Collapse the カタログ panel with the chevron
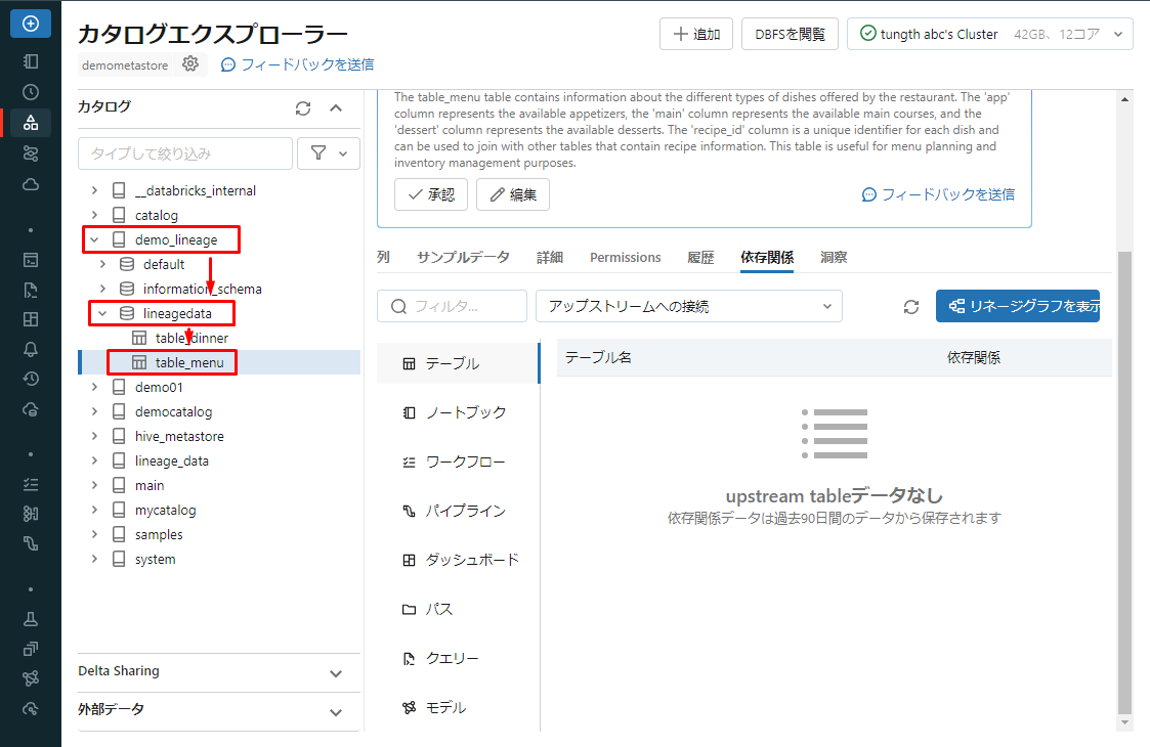The height and width of the screenshot is (747, 1150). tap(336, 108)
